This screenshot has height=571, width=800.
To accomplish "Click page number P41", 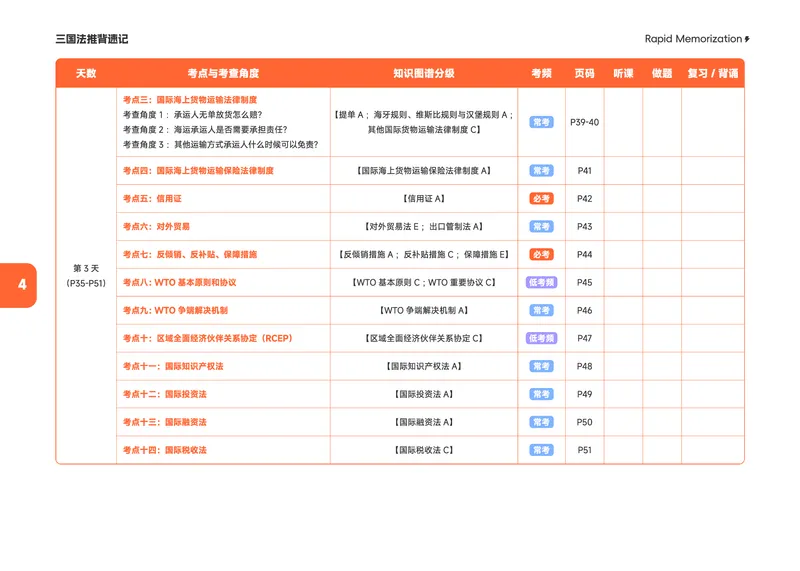I will [x=585, y=171].
